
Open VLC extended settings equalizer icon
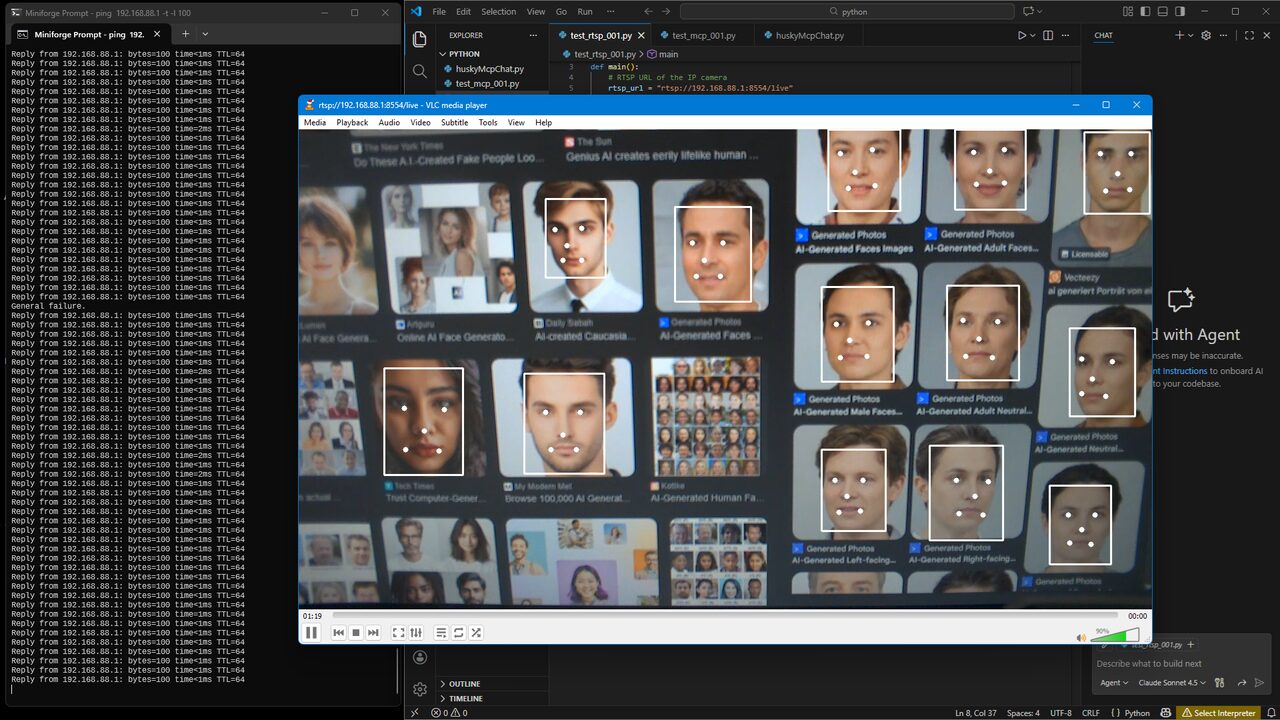point(416,633)
